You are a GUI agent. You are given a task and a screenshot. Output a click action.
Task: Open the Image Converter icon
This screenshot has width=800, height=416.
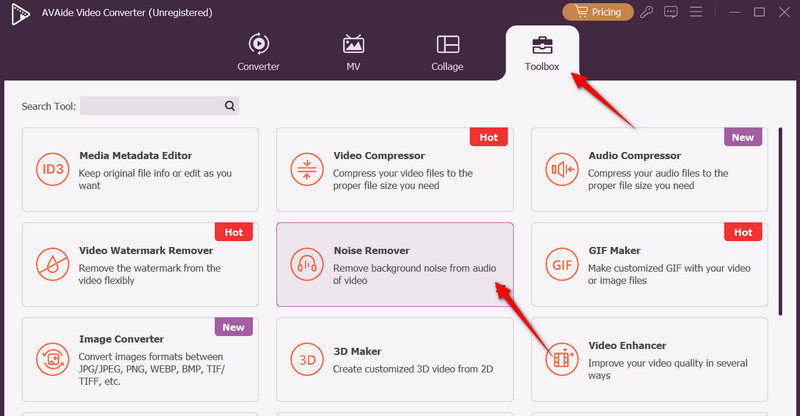tap(50, 358)
